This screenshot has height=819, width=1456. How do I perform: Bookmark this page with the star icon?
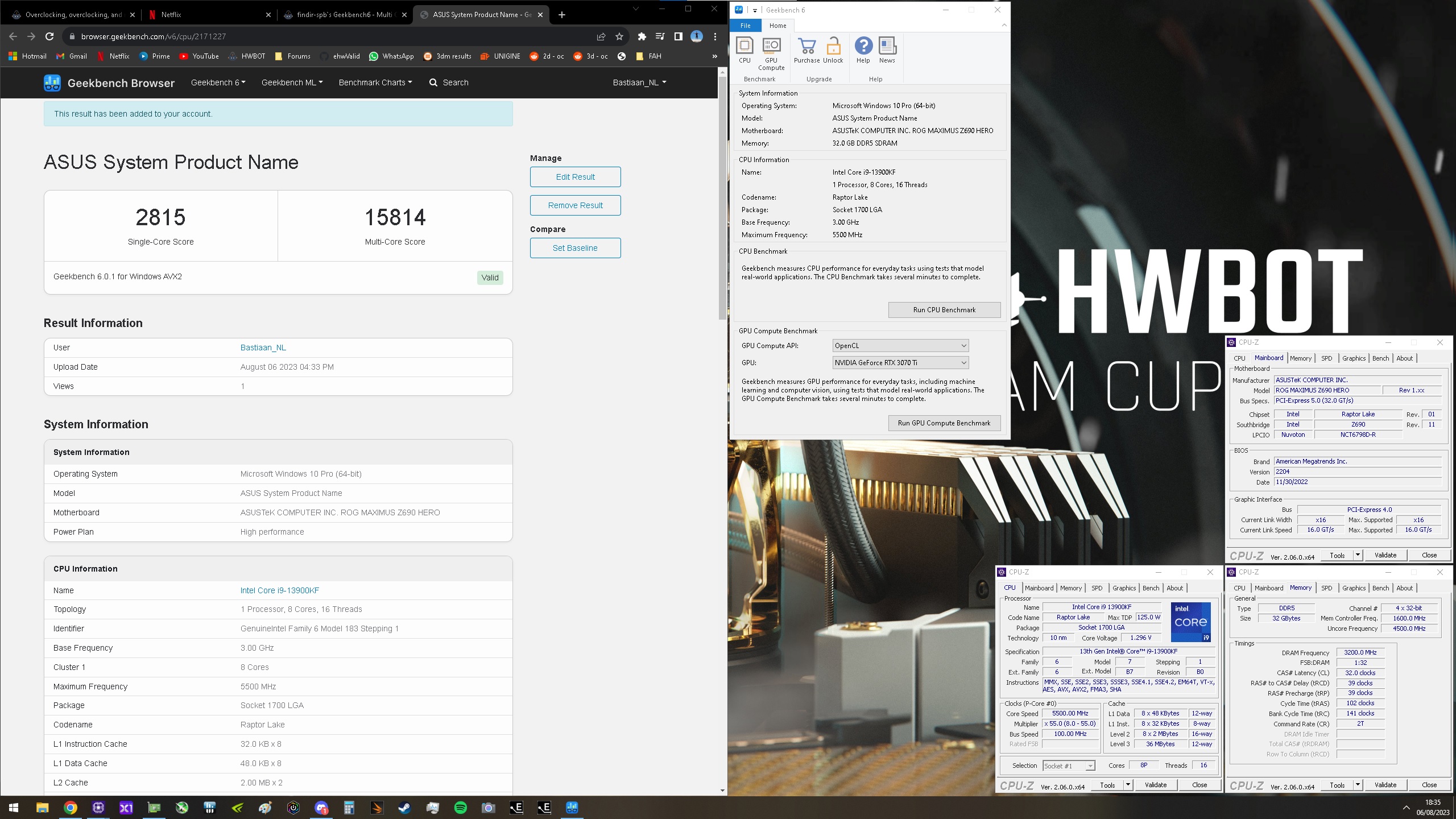619,36
